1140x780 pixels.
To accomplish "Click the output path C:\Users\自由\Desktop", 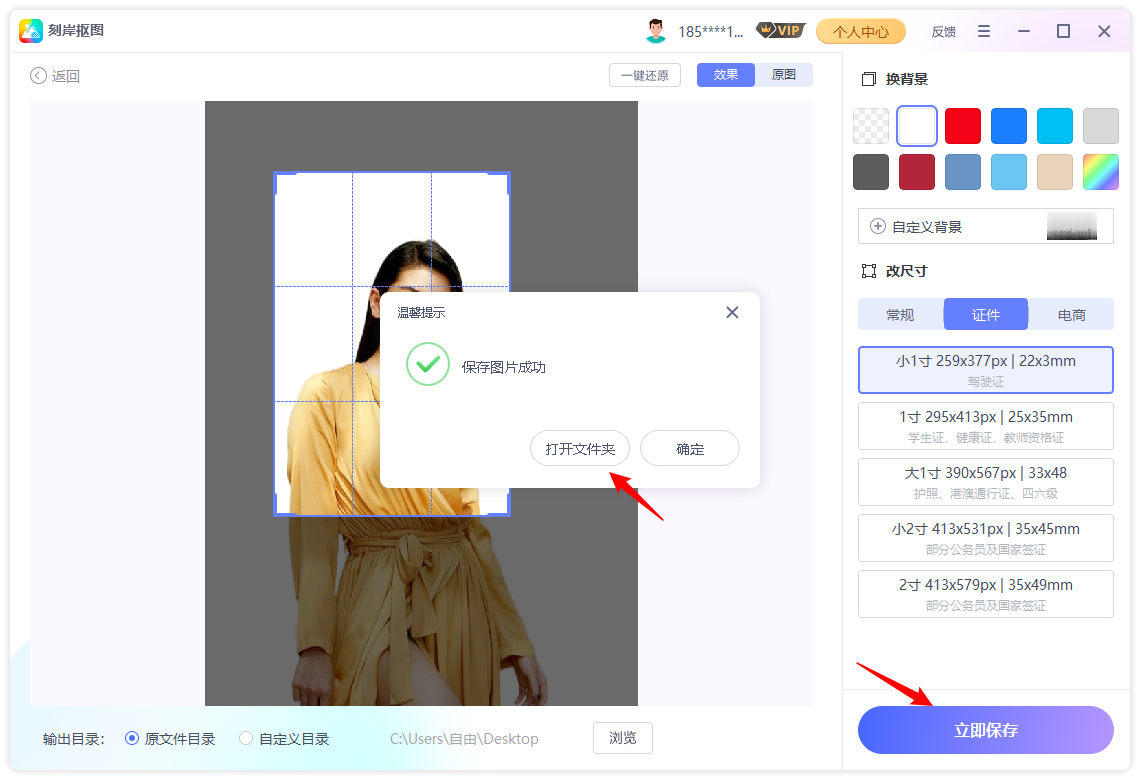I will pyautogui.click(x=465, y=739).
